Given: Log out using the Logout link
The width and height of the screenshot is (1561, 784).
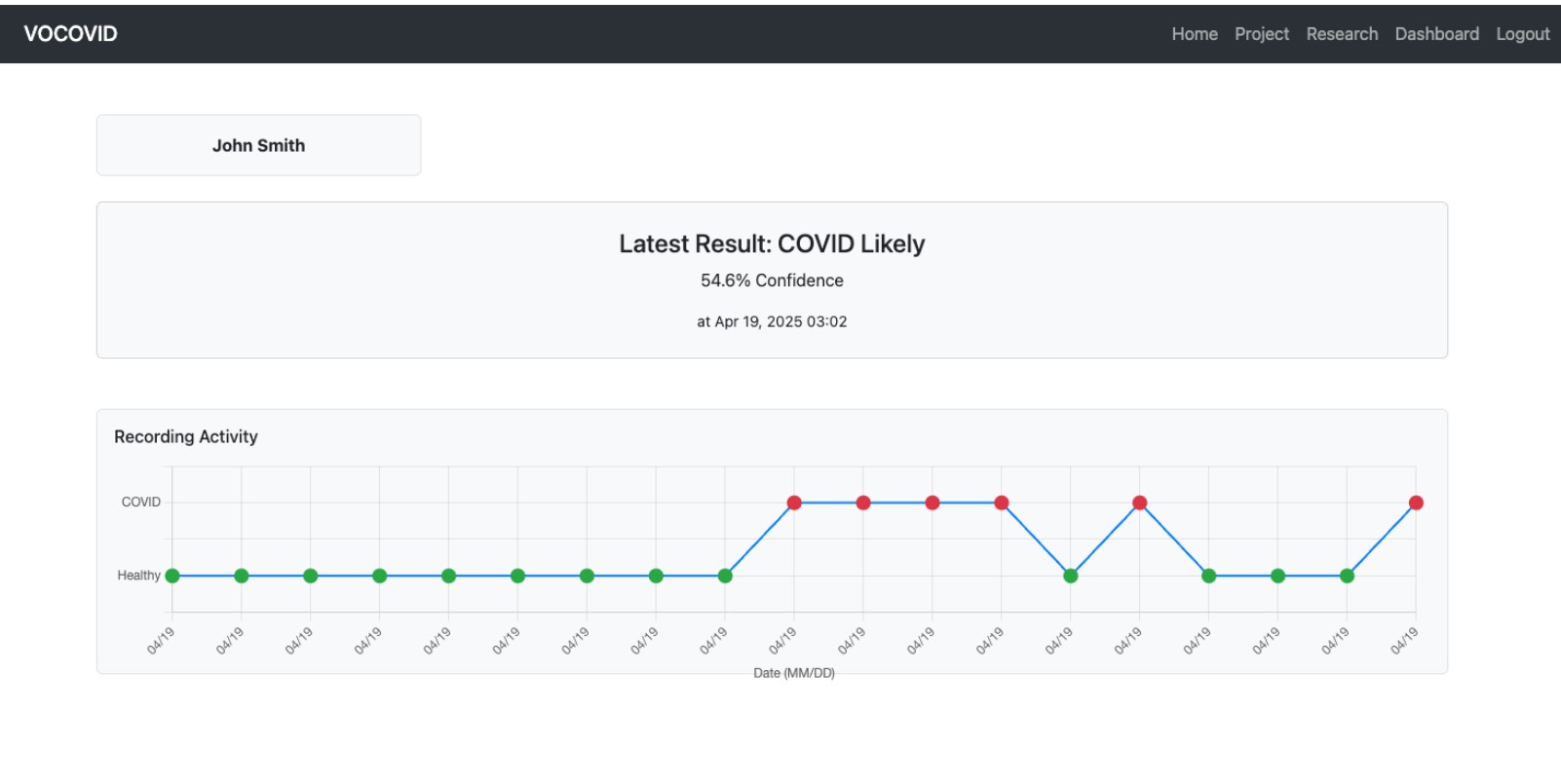Looking at the screenshot, I should tap(1522, 34).
